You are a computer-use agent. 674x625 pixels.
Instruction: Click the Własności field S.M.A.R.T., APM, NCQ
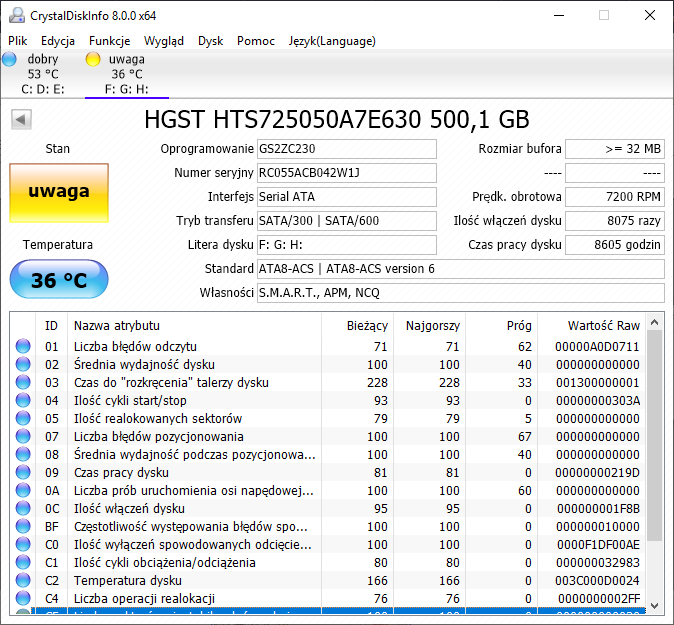click(x=461, y=293)
